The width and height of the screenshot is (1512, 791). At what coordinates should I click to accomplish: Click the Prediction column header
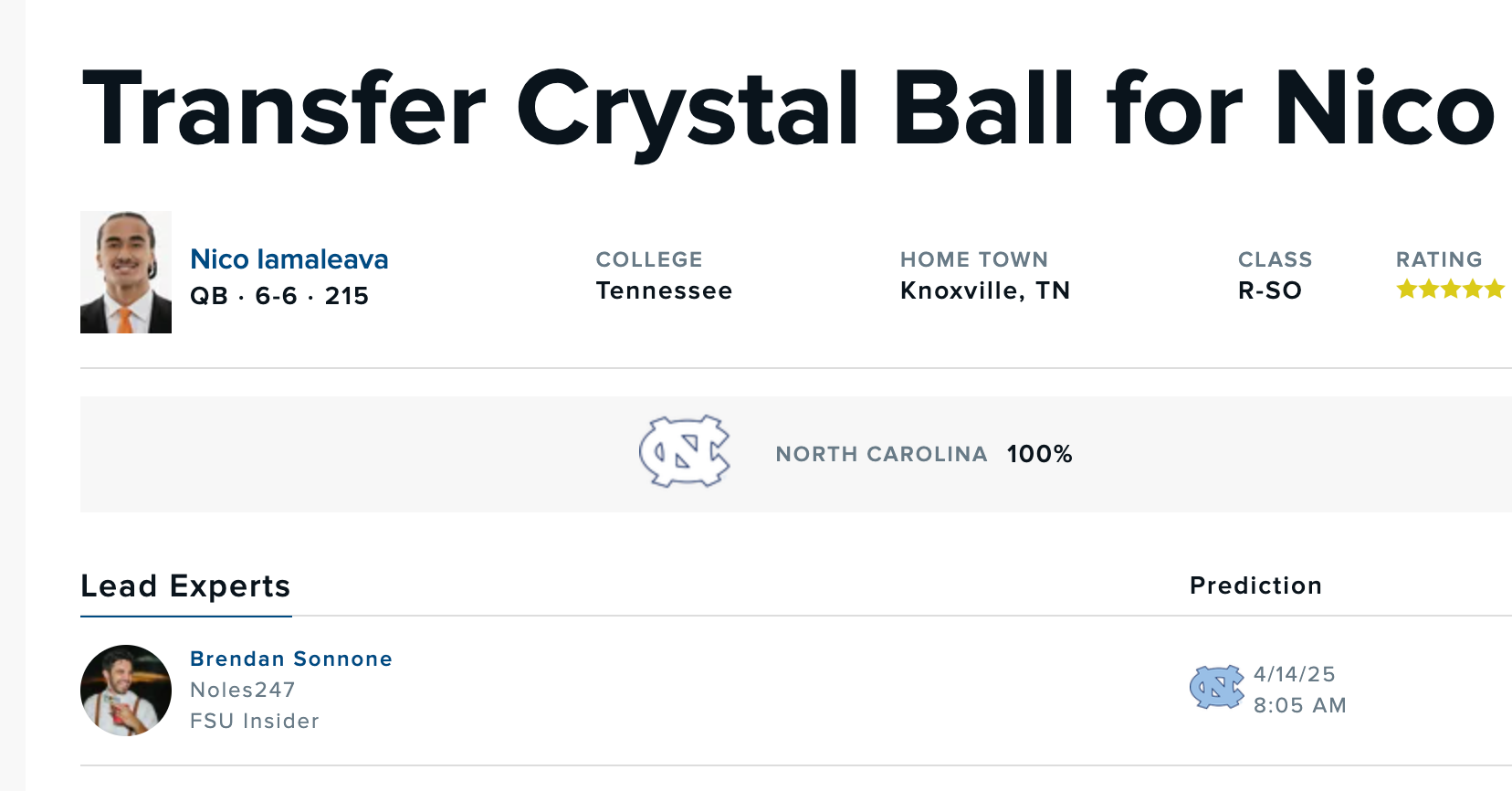1255,585
